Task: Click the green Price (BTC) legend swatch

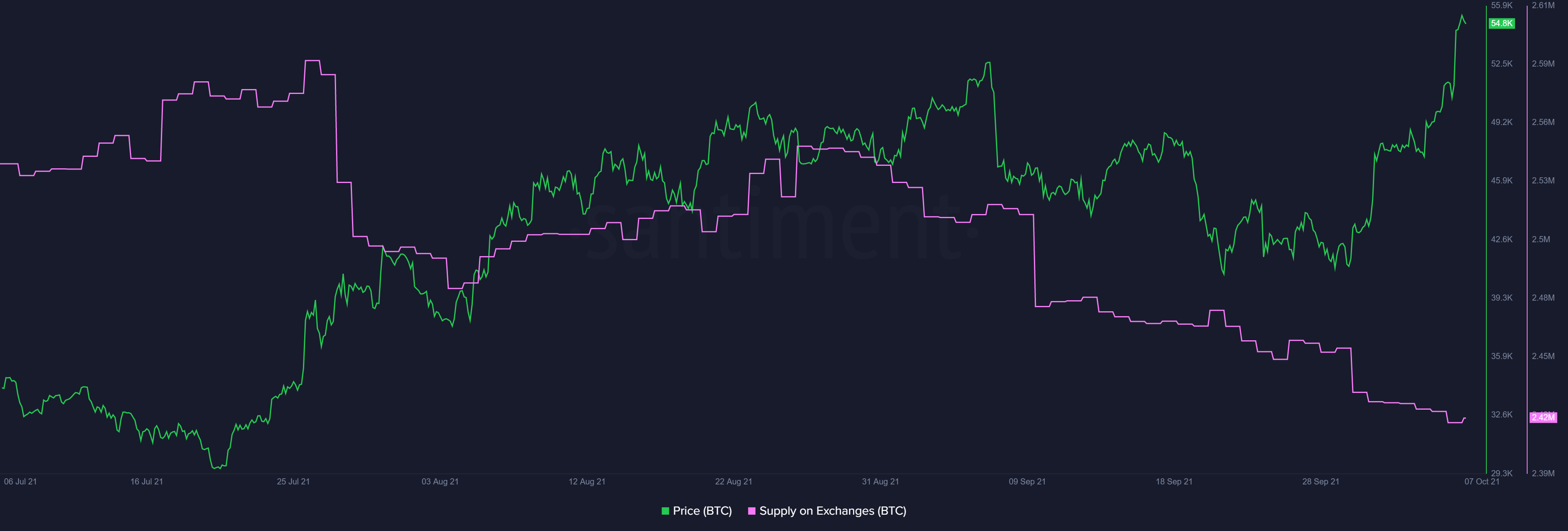Action: click(x=665, y=511)
